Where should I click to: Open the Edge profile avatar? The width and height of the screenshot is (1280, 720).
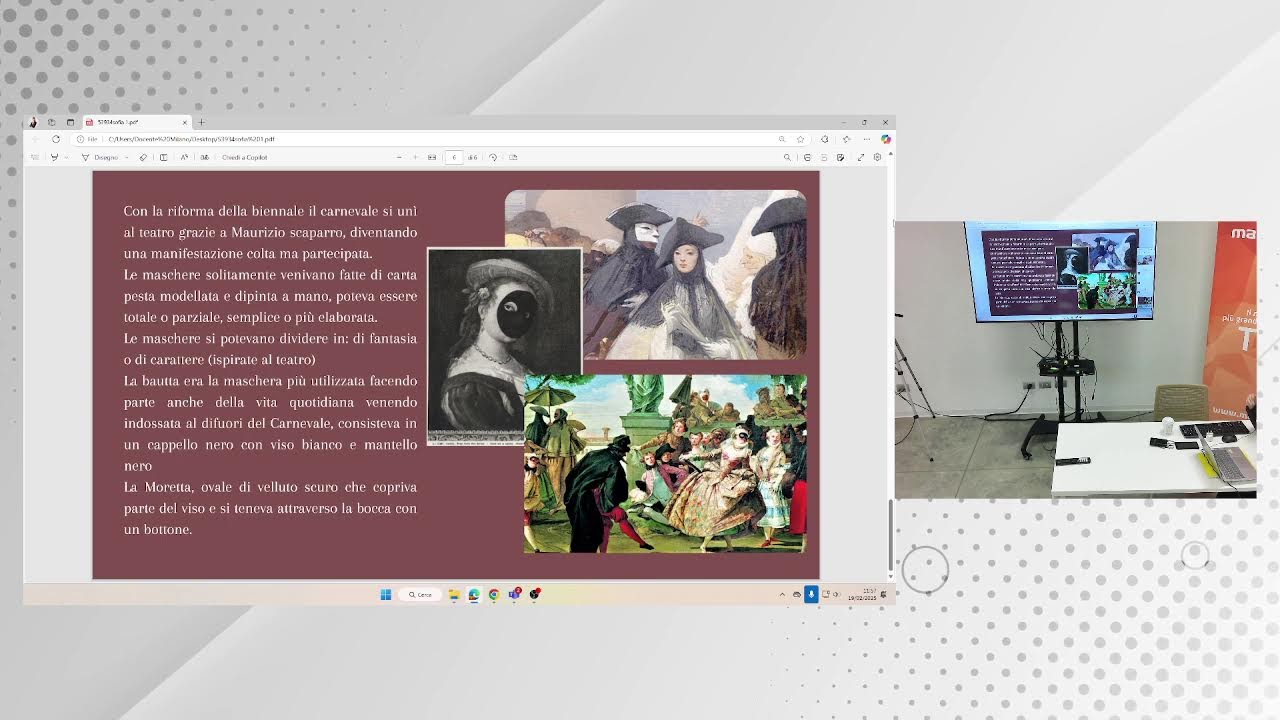click(x=33, y=122)
